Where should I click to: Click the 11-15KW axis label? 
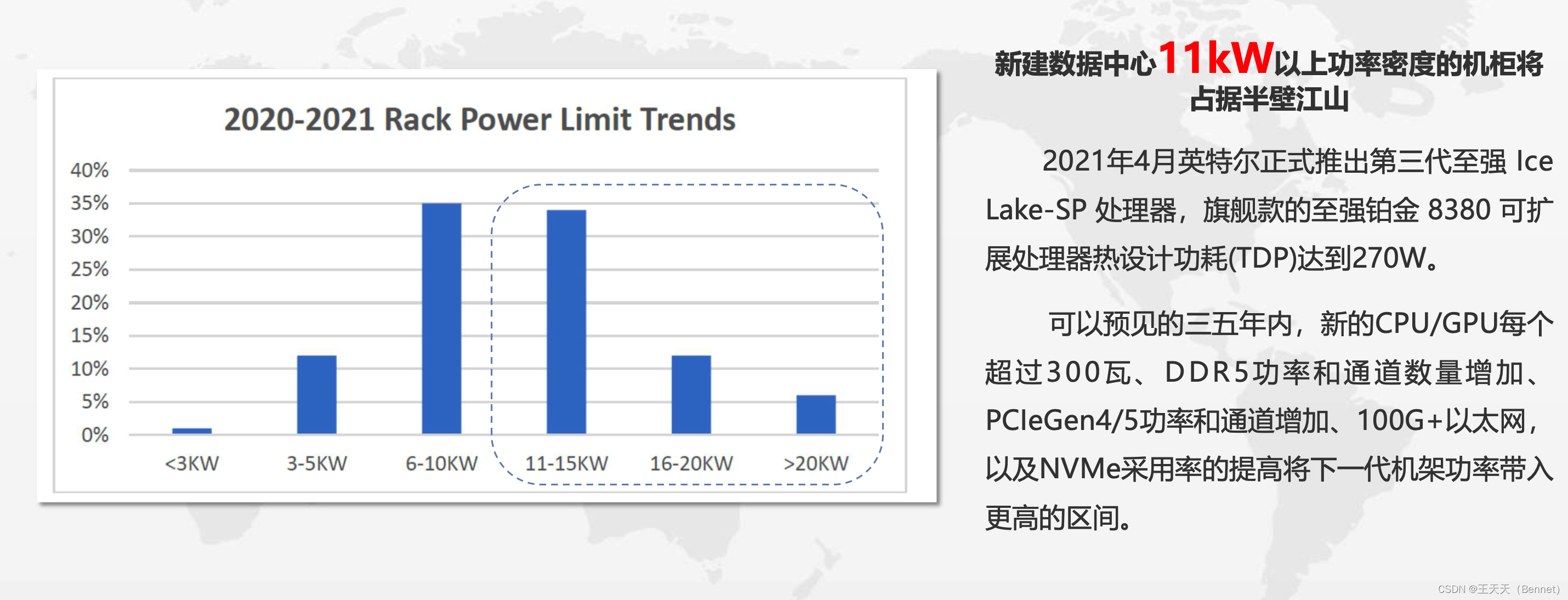[x=566, y=463]
